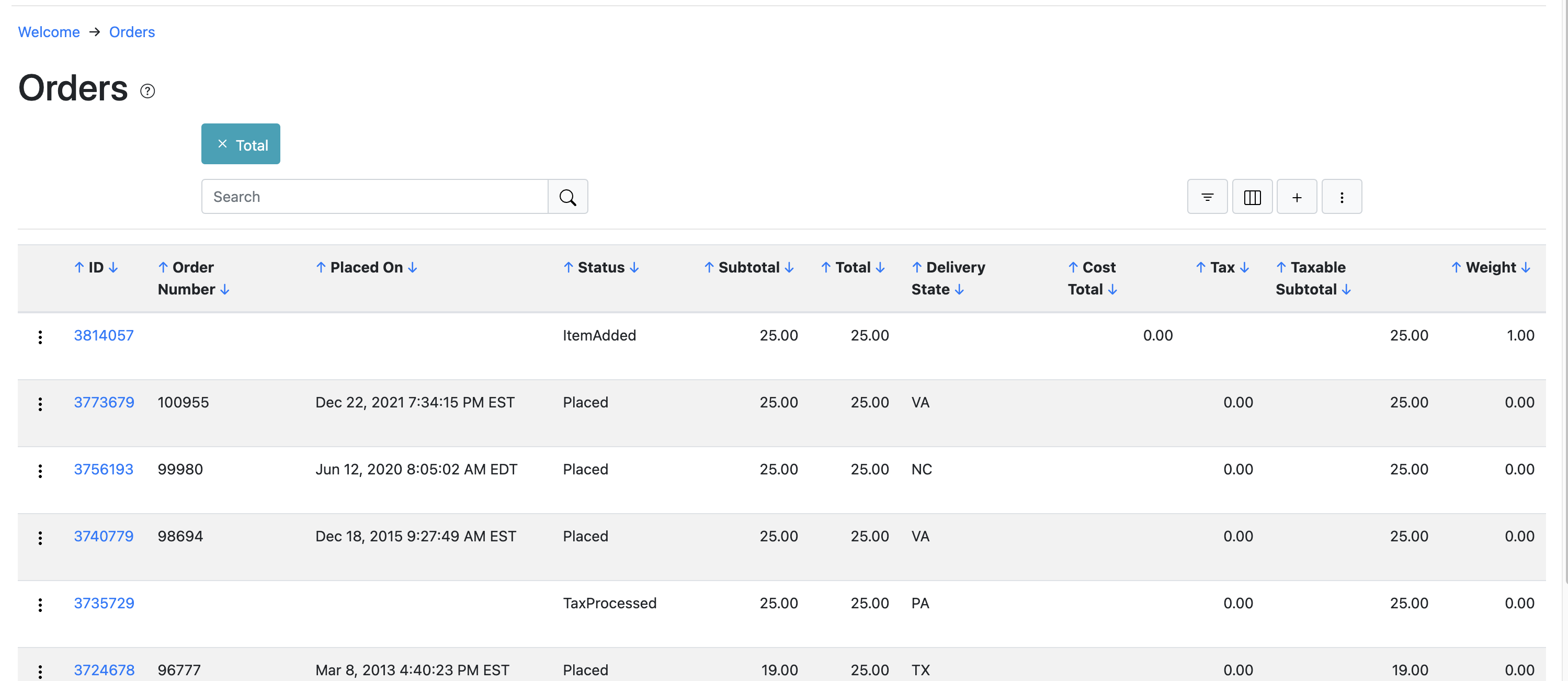
Task: Sort Weight column ascending
Action: [1457, 267]
